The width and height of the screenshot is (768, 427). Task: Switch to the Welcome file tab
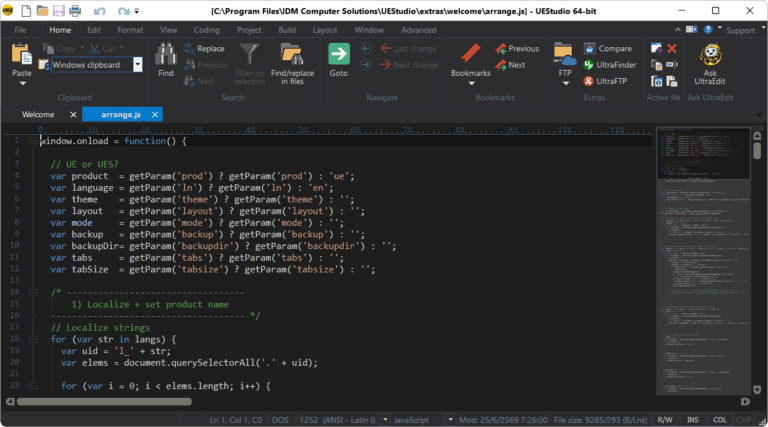click(38, 115)
